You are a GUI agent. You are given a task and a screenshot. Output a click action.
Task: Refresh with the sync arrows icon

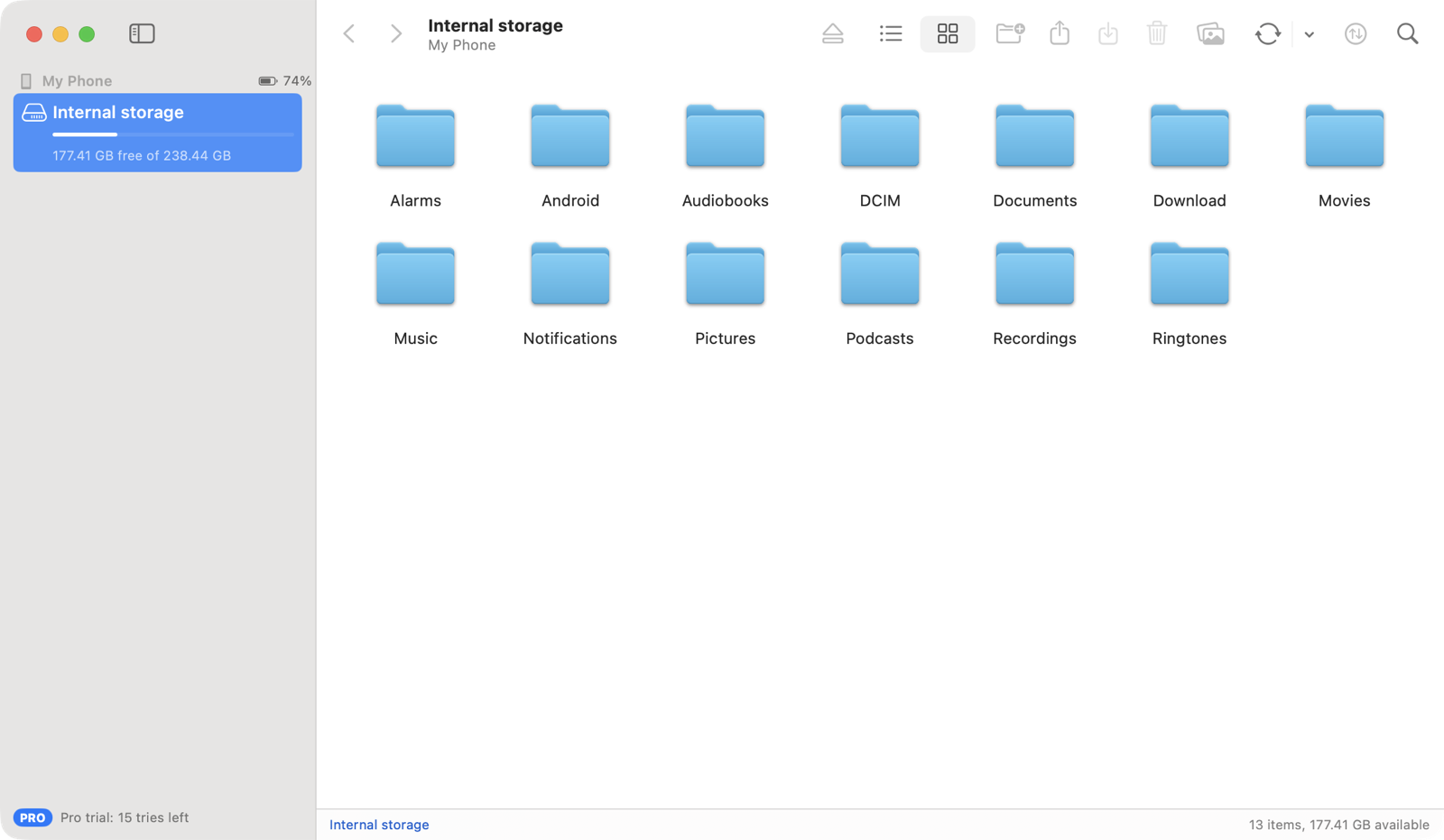click(x=1268, y=34)
